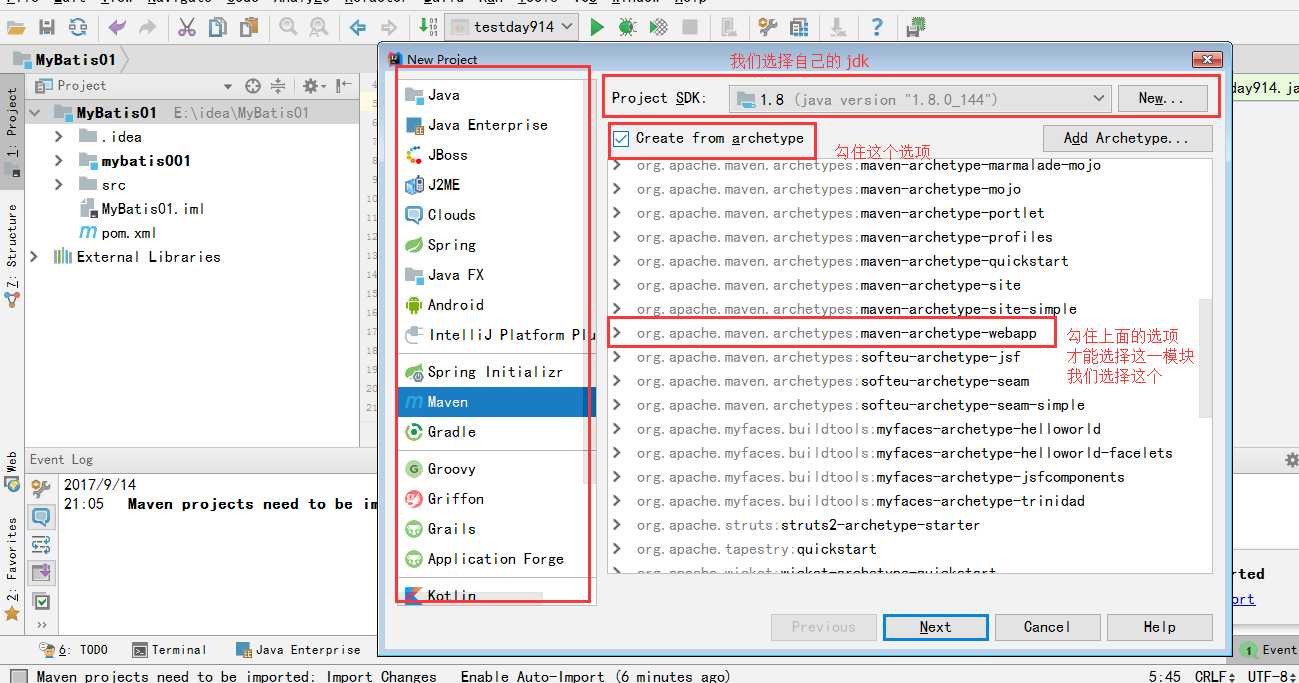This screenshot has height=683, width=1299.
Task: Run testday914 with the green play icon
Action: (597, 27)
